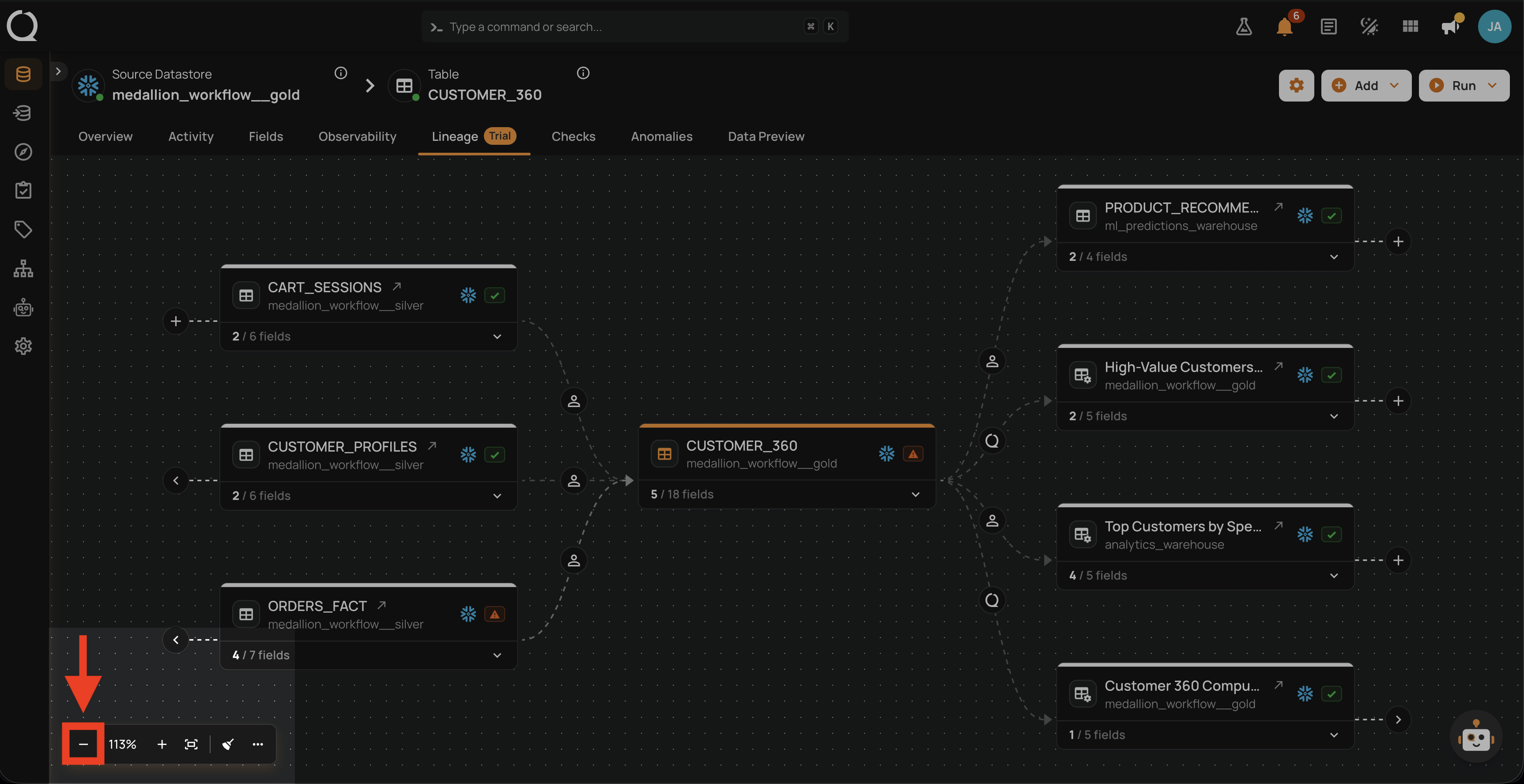Expand downstream of High-Value Customers plus
Viewport: 1524px width, 784px height.
coord(1398,400)
